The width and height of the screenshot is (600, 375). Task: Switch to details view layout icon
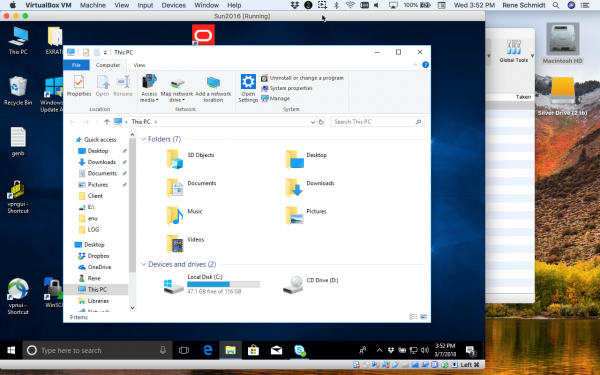click(413, 316)
